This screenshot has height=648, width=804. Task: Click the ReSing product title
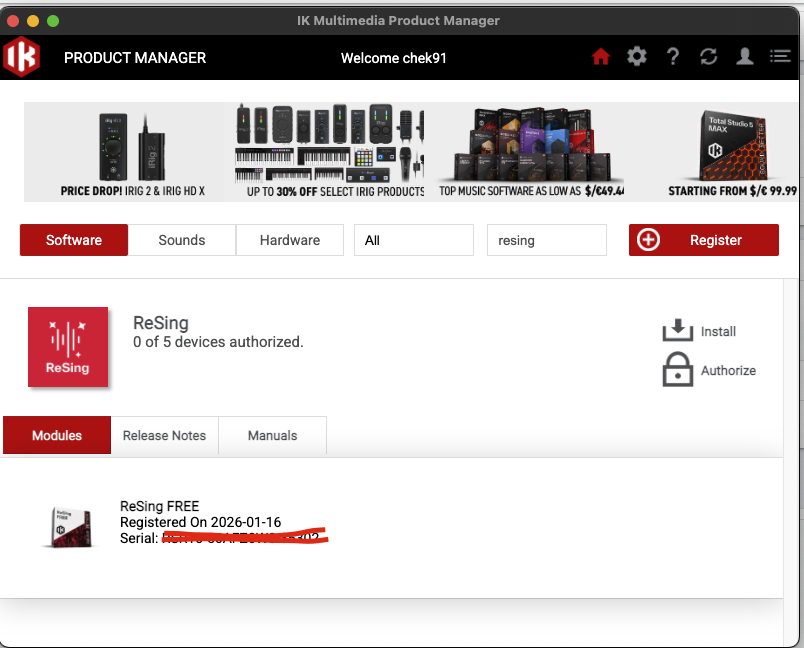pos(160,323)
